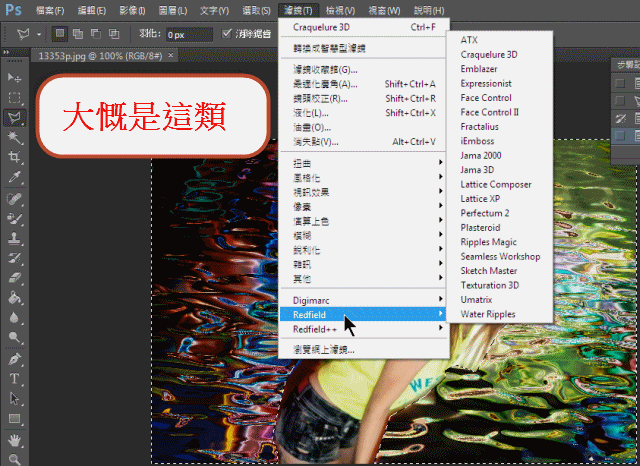Select the Horizontal Type tool
This screenshot has height=466, width=640.
click(x=15, y=379)
